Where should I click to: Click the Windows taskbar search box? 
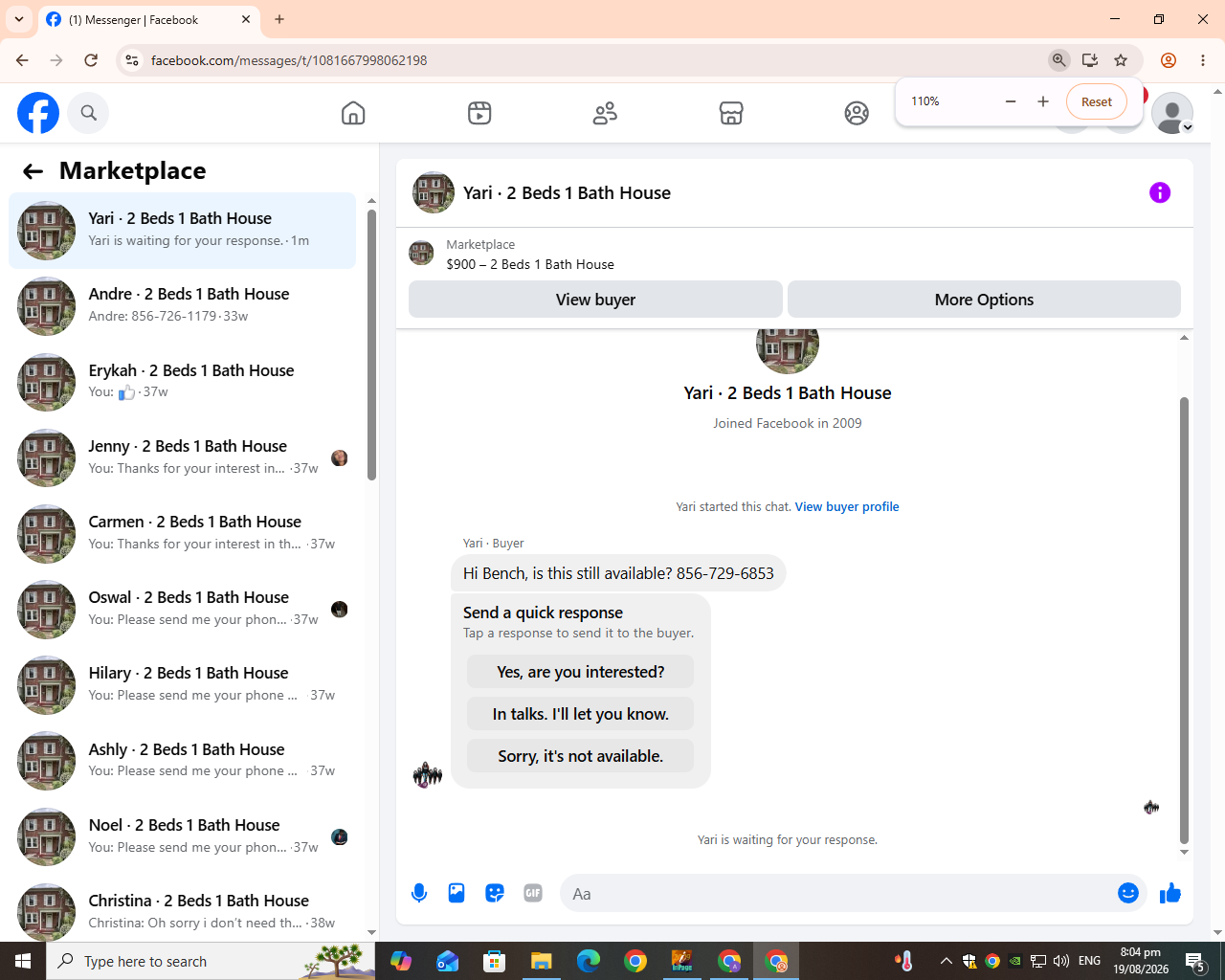click(x=211, y=961)
